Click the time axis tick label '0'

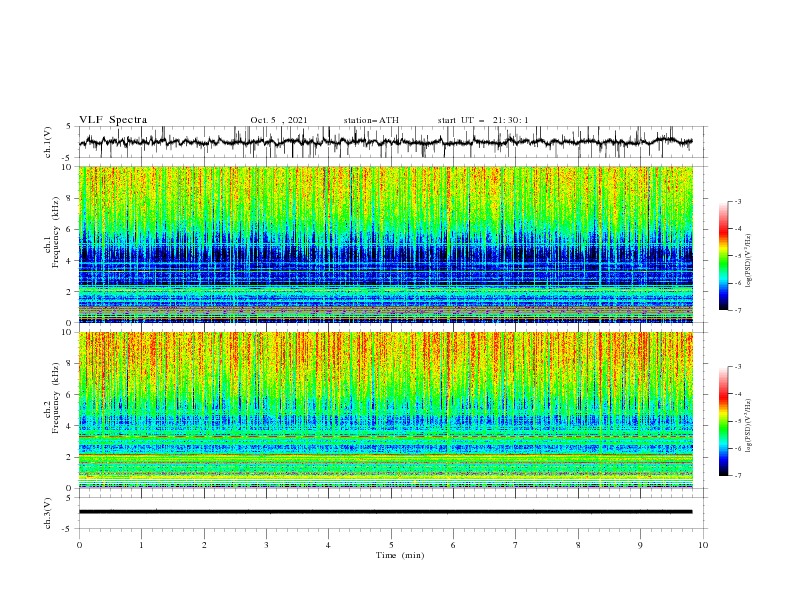point(79,545)
